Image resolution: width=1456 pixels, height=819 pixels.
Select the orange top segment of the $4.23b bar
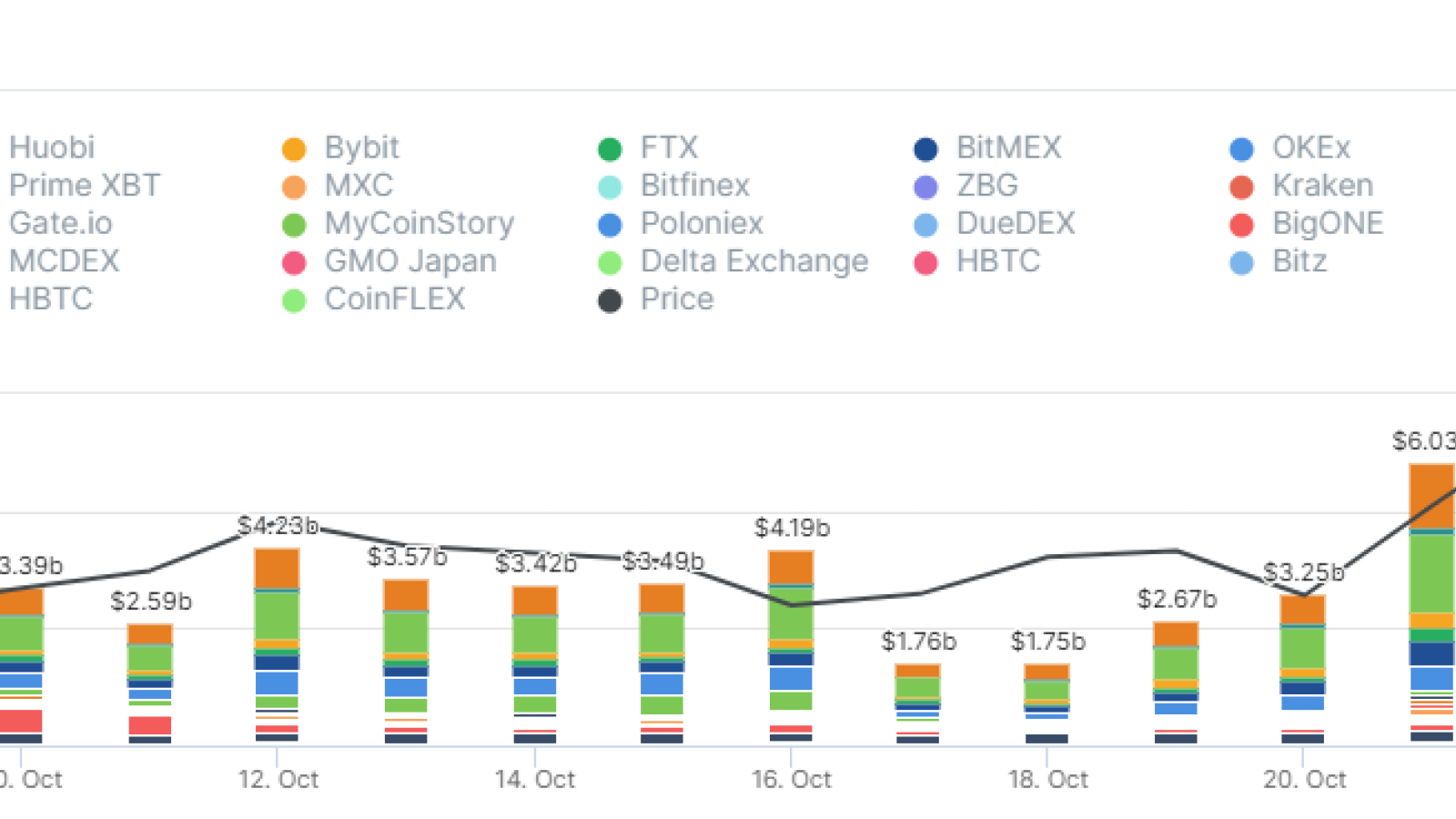[x=277, y=569]
